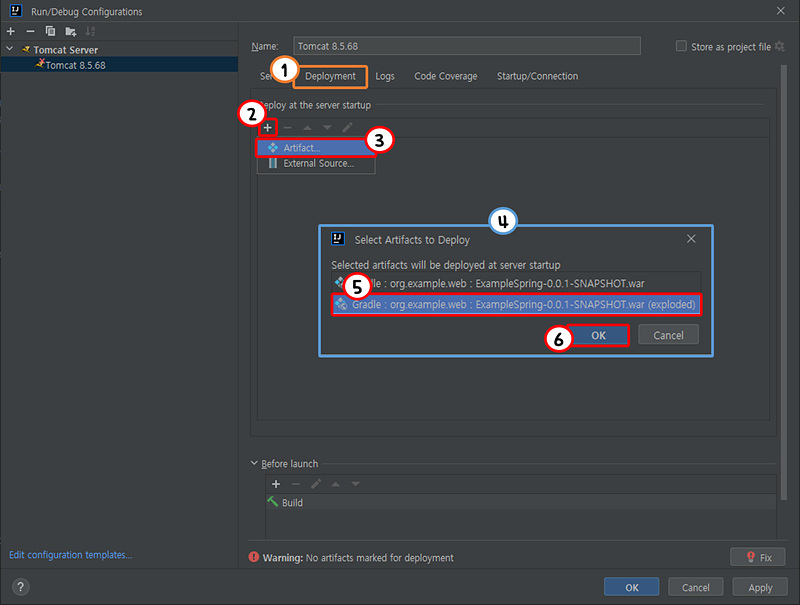800x605 pixels.
Task: Enable Store as project file checkbox
Action: point(681,46)
